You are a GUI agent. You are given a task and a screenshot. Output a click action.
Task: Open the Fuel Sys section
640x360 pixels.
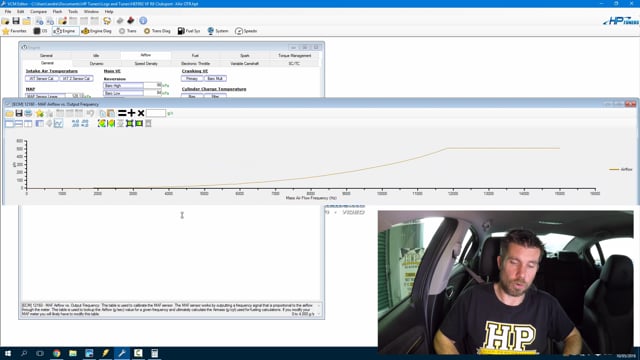tap(189, 31)
